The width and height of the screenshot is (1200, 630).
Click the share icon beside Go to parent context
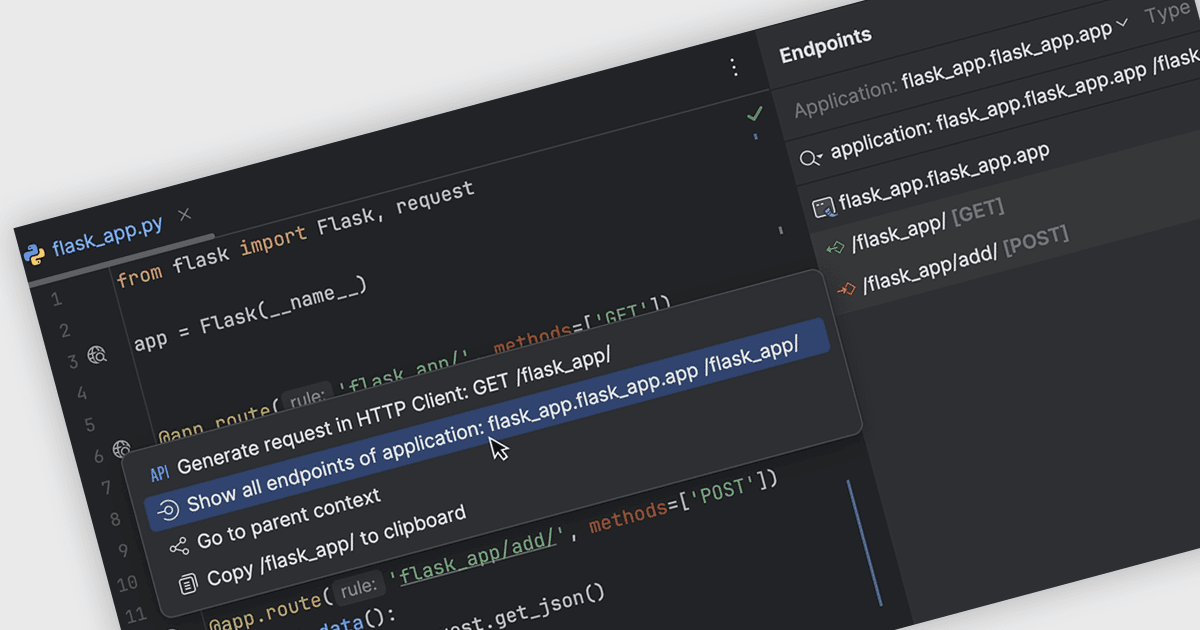[x=178, y=546]
